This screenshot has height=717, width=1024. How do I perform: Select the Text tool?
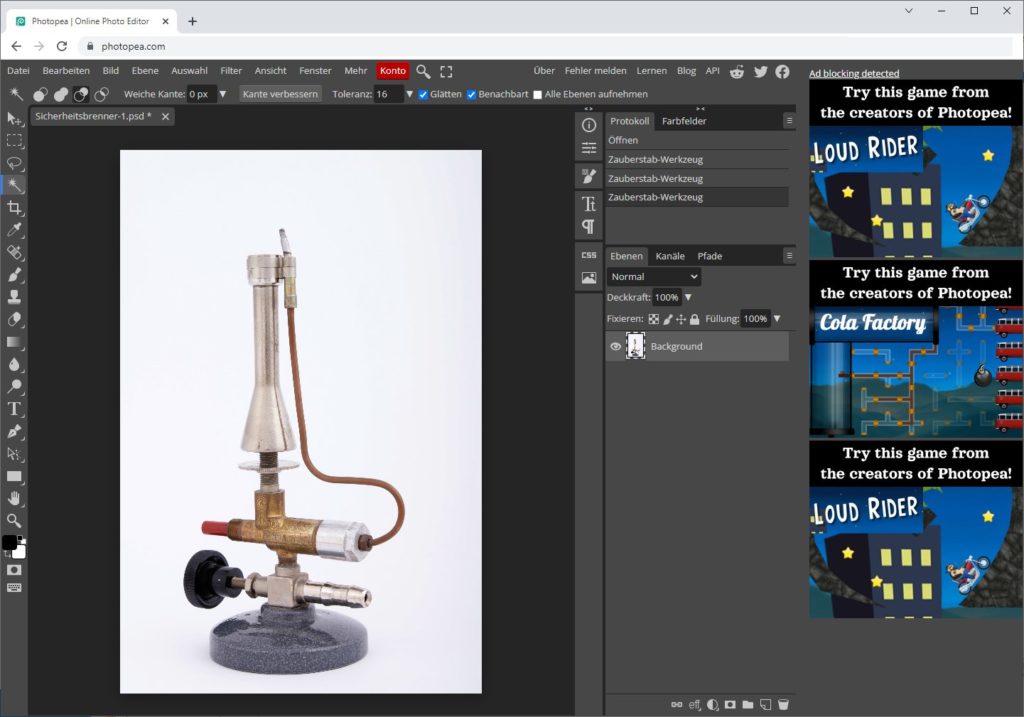(x=14, y=408)
